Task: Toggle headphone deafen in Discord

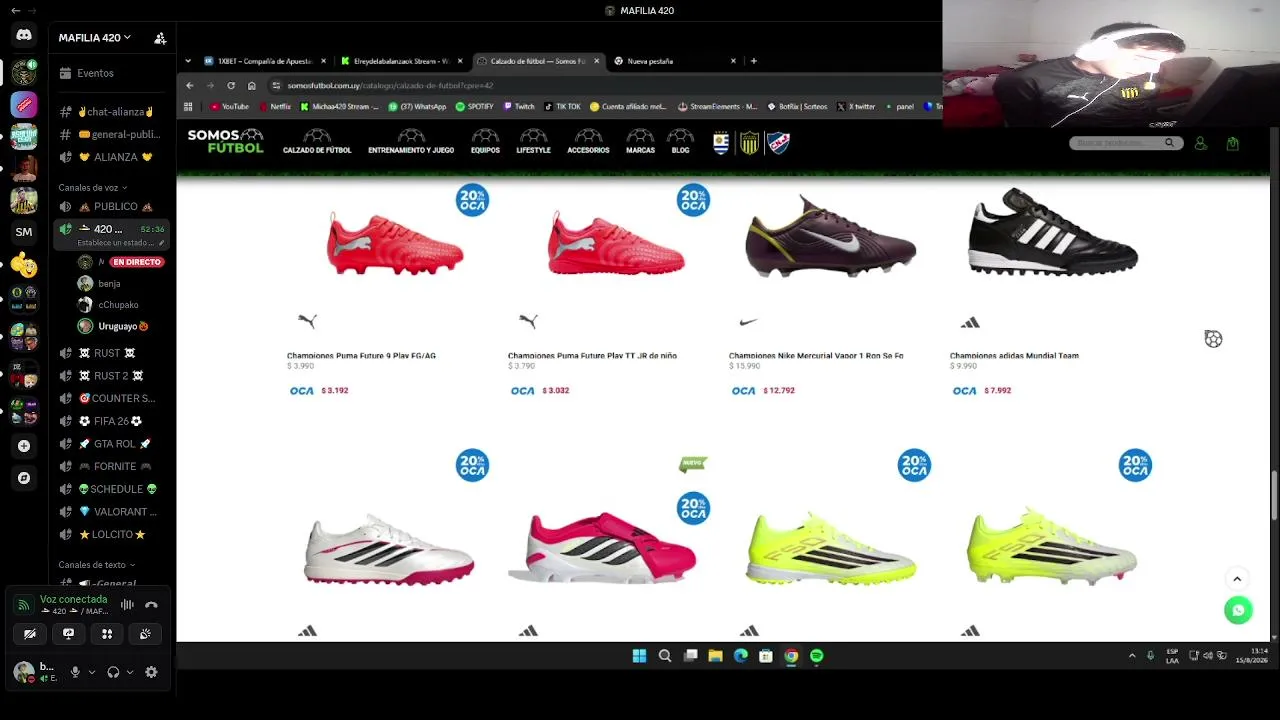Action: coord(113,673)
